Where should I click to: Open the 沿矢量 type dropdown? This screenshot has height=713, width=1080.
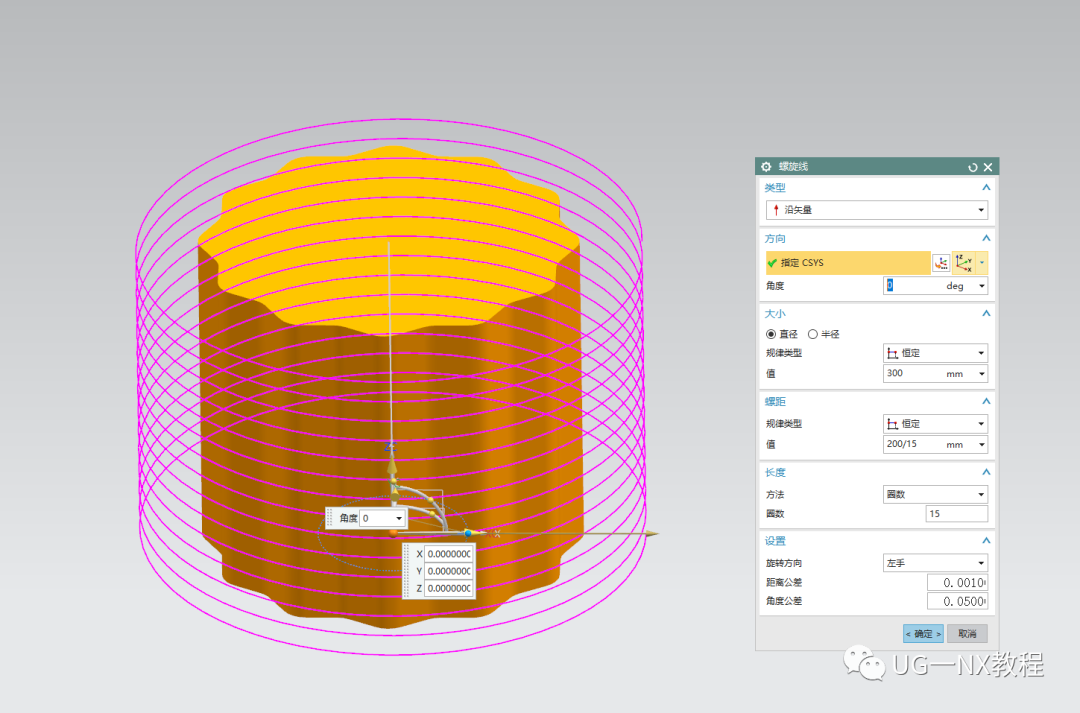point(877,209)
